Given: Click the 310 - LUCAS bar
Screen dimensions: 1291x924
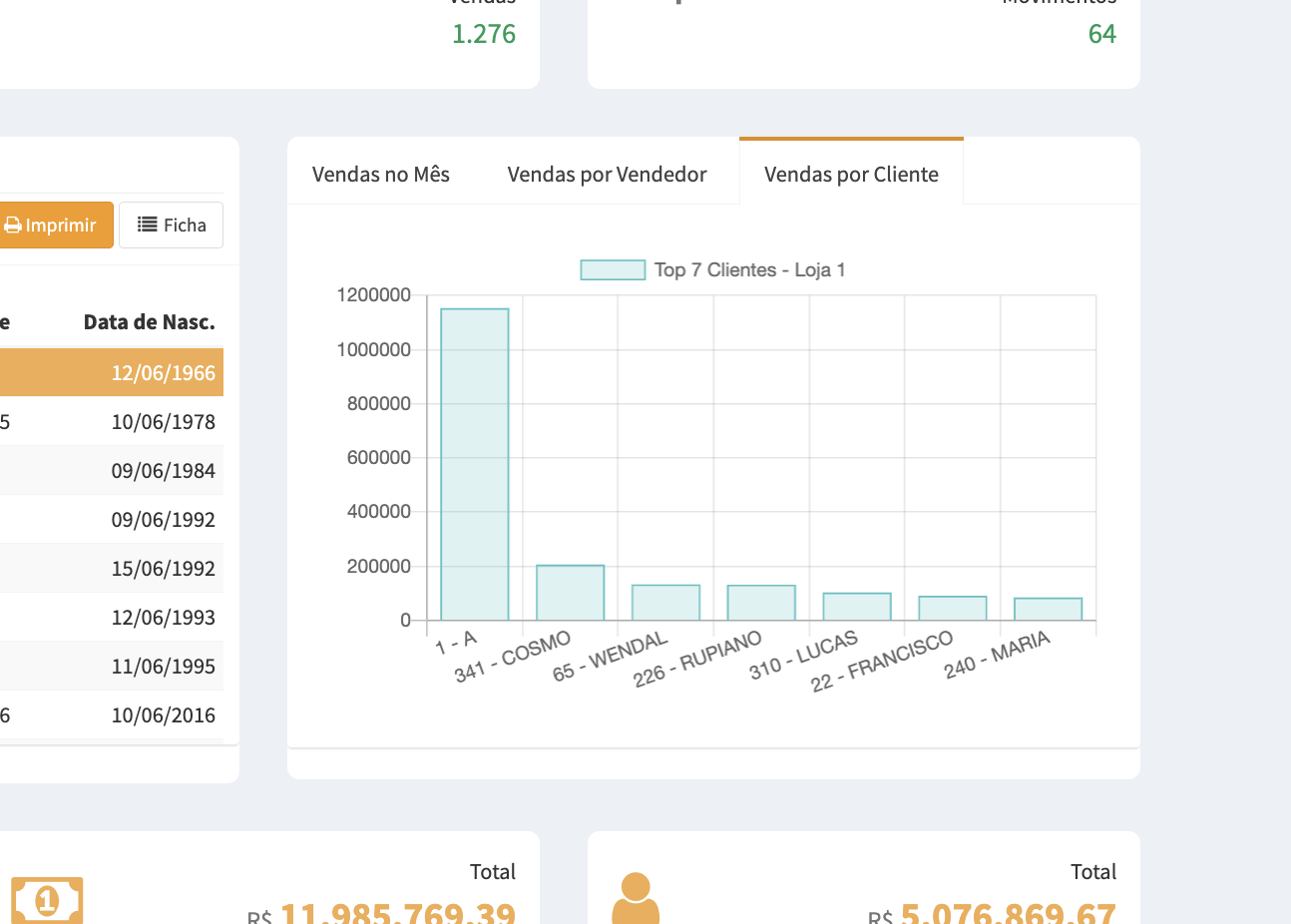Looking at the screenshot, I should (856, 607).
